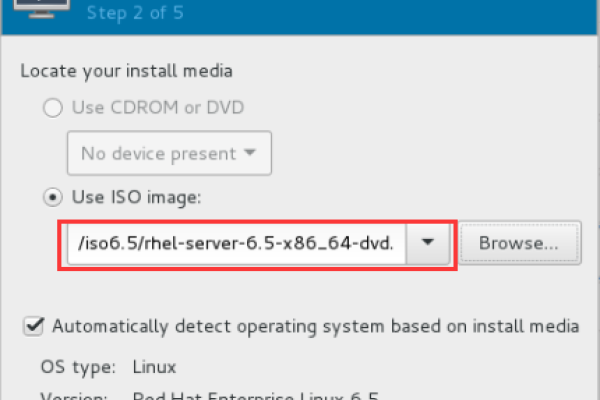The width and height of the screenshot is (600, 400).
Task: Click the Automatically detect operating system label
Action: coord(315,325)
